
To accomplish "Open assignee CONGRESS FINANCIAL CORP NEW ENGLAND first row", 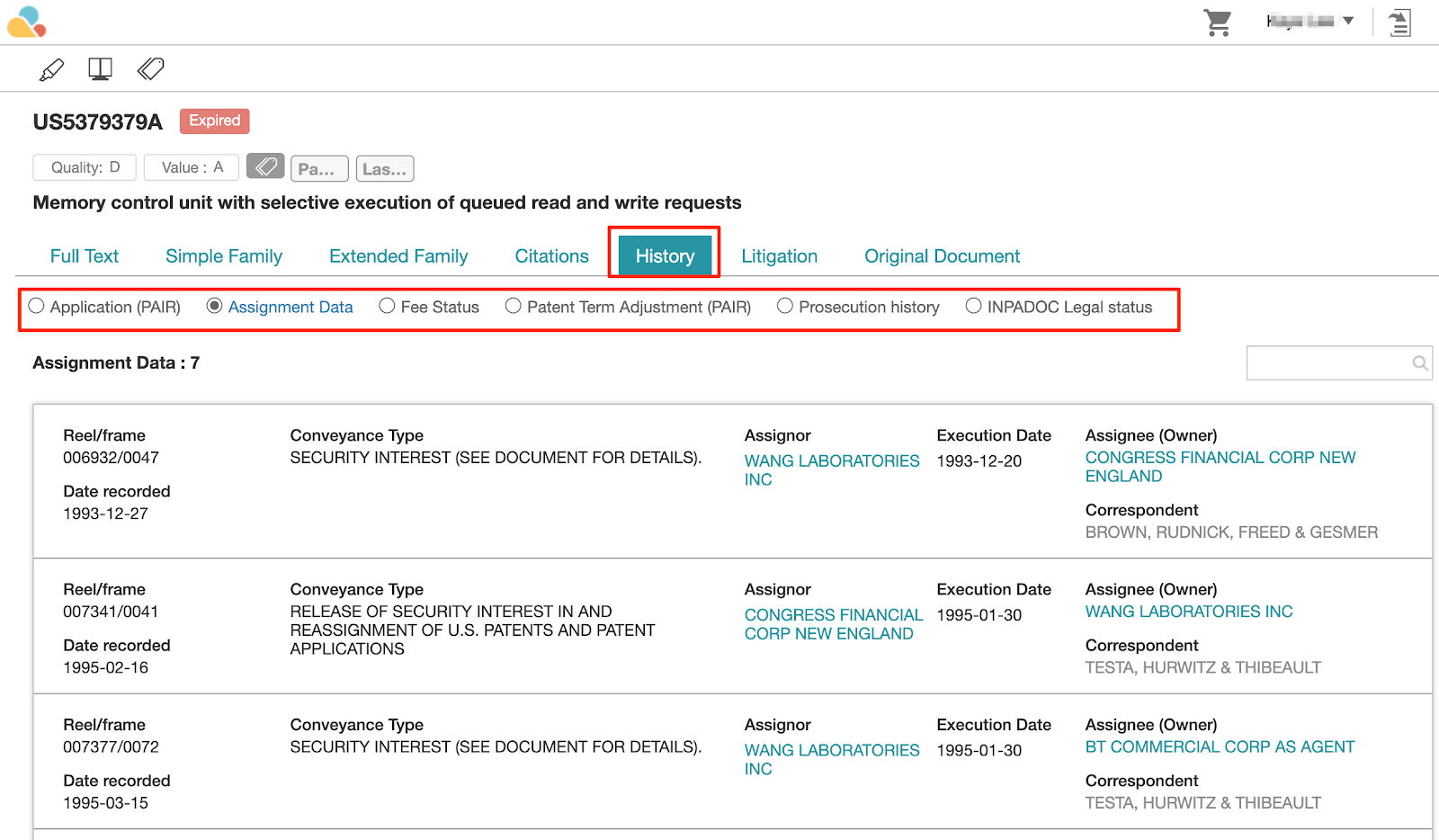I will (1220, 467).
